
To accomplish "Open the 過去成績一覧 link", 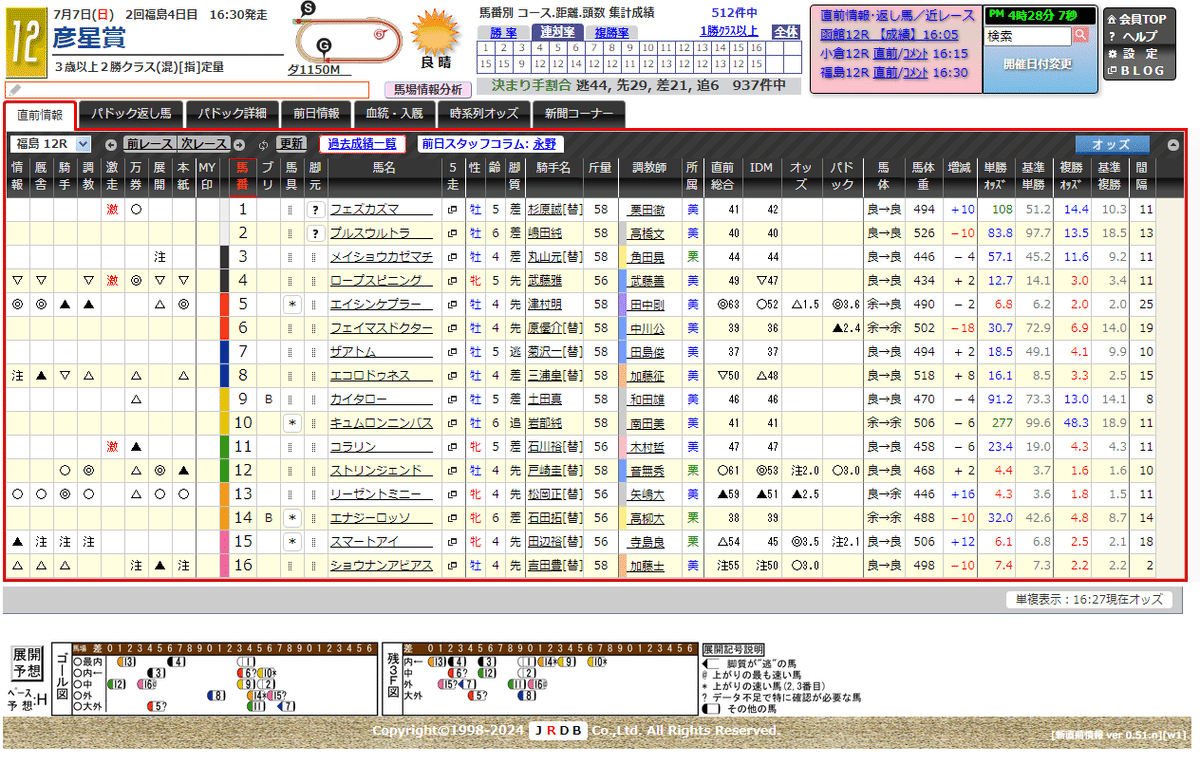I will pos(361,142).
